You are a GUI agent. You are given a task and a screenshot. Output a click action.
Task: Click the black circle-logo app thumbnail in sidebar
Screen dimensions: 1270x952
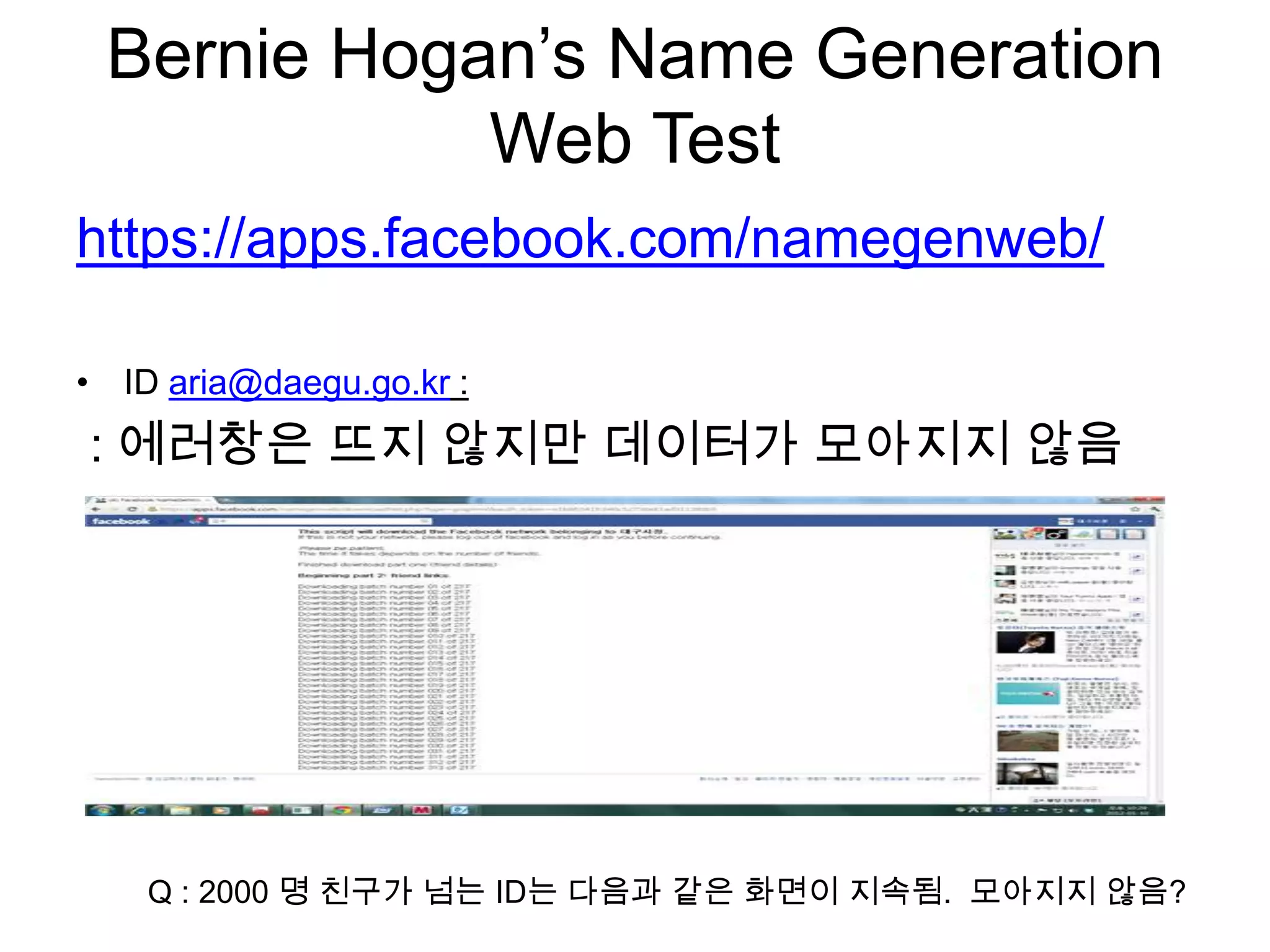(1057, 534)
